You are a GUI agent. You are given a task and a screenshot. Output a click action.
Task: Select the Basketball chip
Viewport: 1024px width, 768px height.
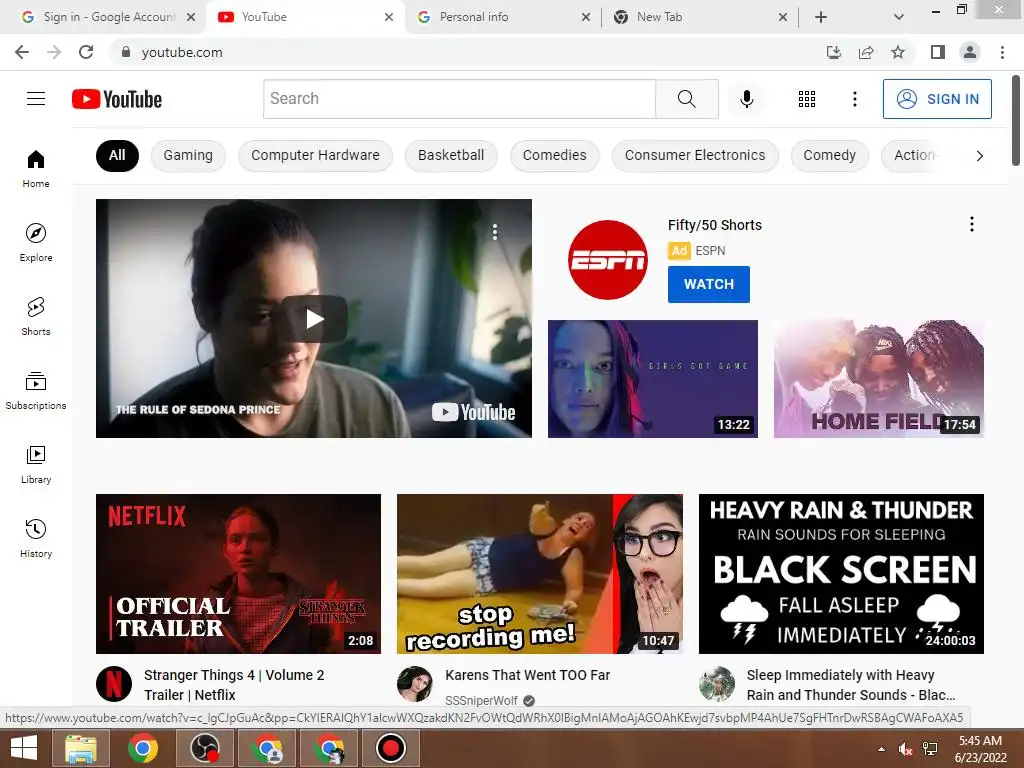point(451,155)
